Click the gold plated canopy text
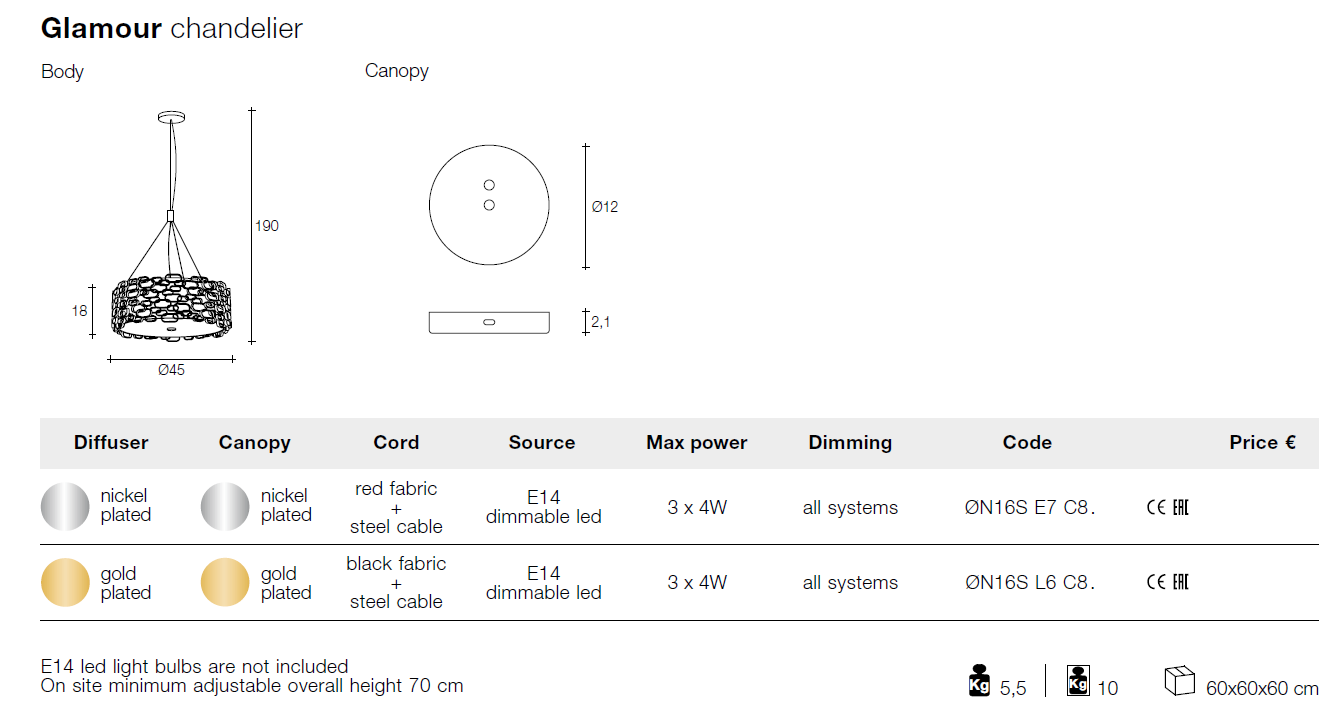The width and height of the screenshot is (1332, 720). click(x=286, y=583)
